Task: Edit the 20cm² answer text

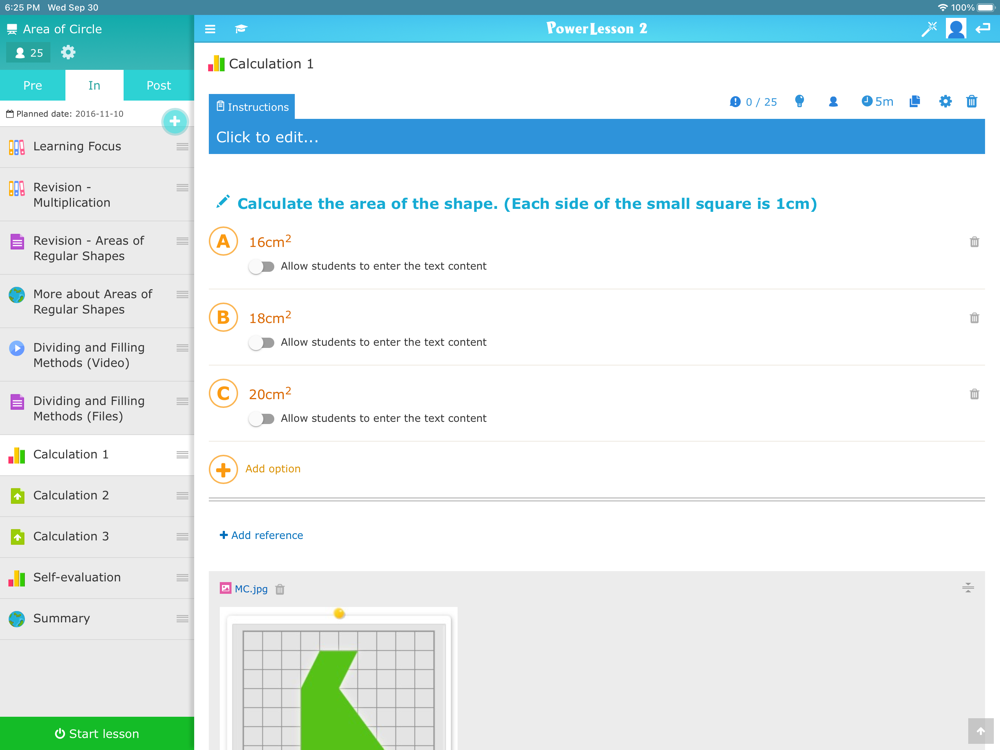Action: point(270,393)
